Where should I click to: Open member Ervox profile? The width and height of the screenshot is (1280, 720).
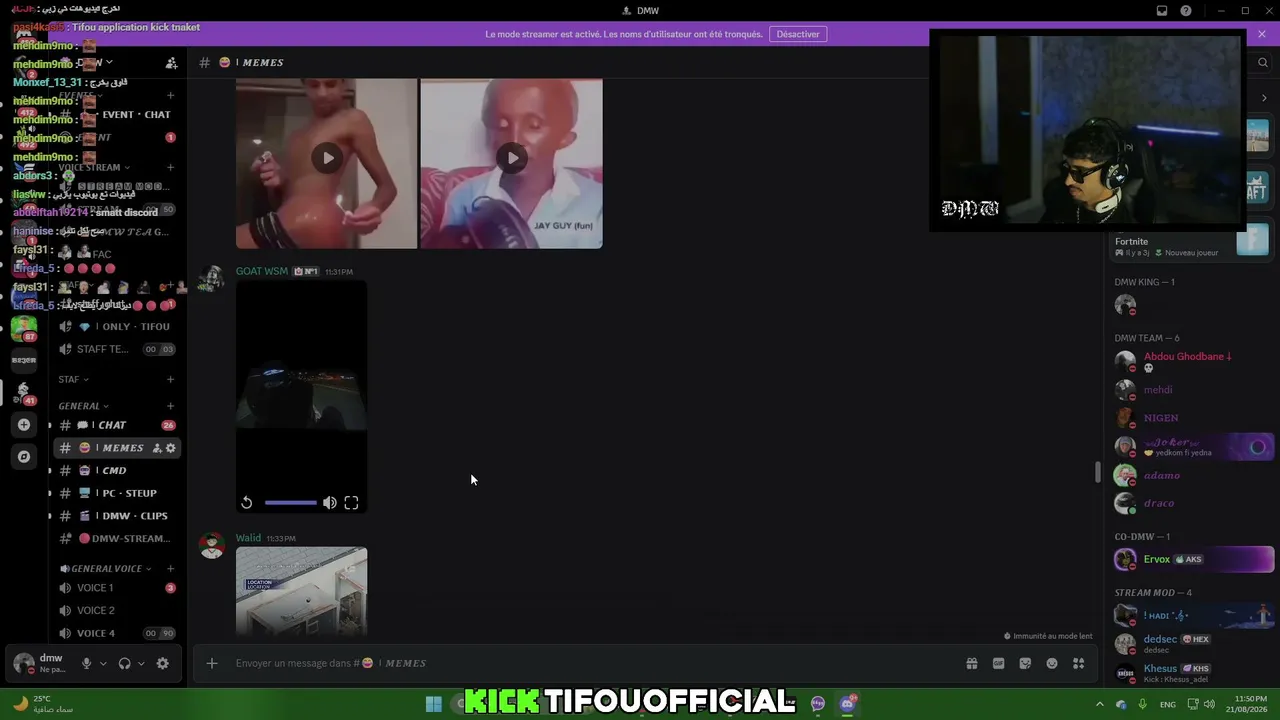click(x=1193, y=559)
